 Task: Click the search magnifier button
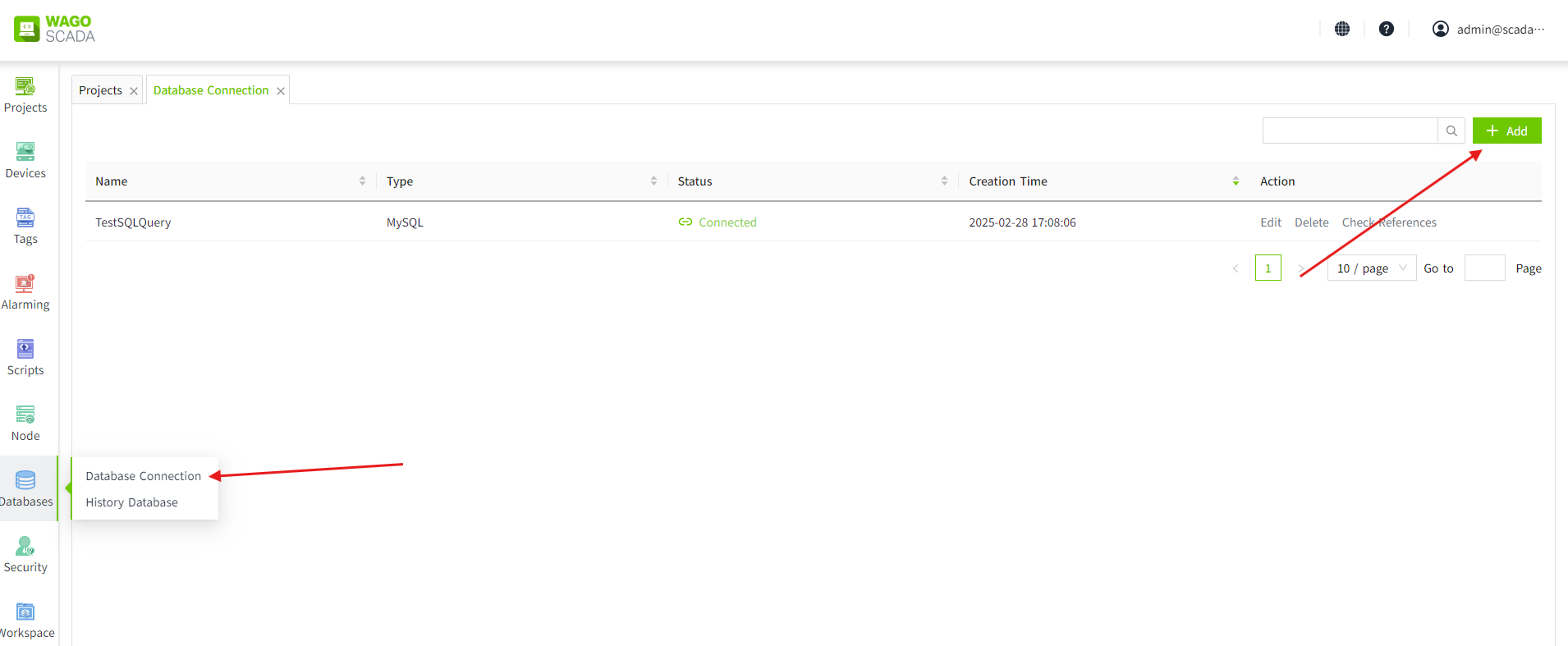click(1451, 131)
